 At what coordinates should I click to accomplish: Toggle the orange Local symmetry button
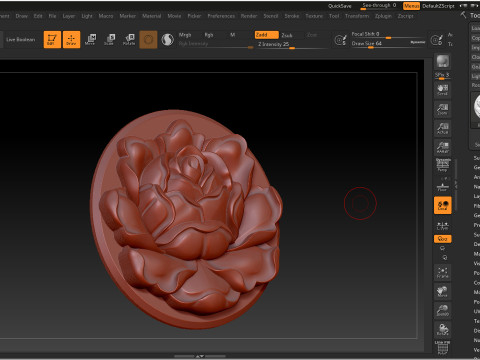pos(443,205)
